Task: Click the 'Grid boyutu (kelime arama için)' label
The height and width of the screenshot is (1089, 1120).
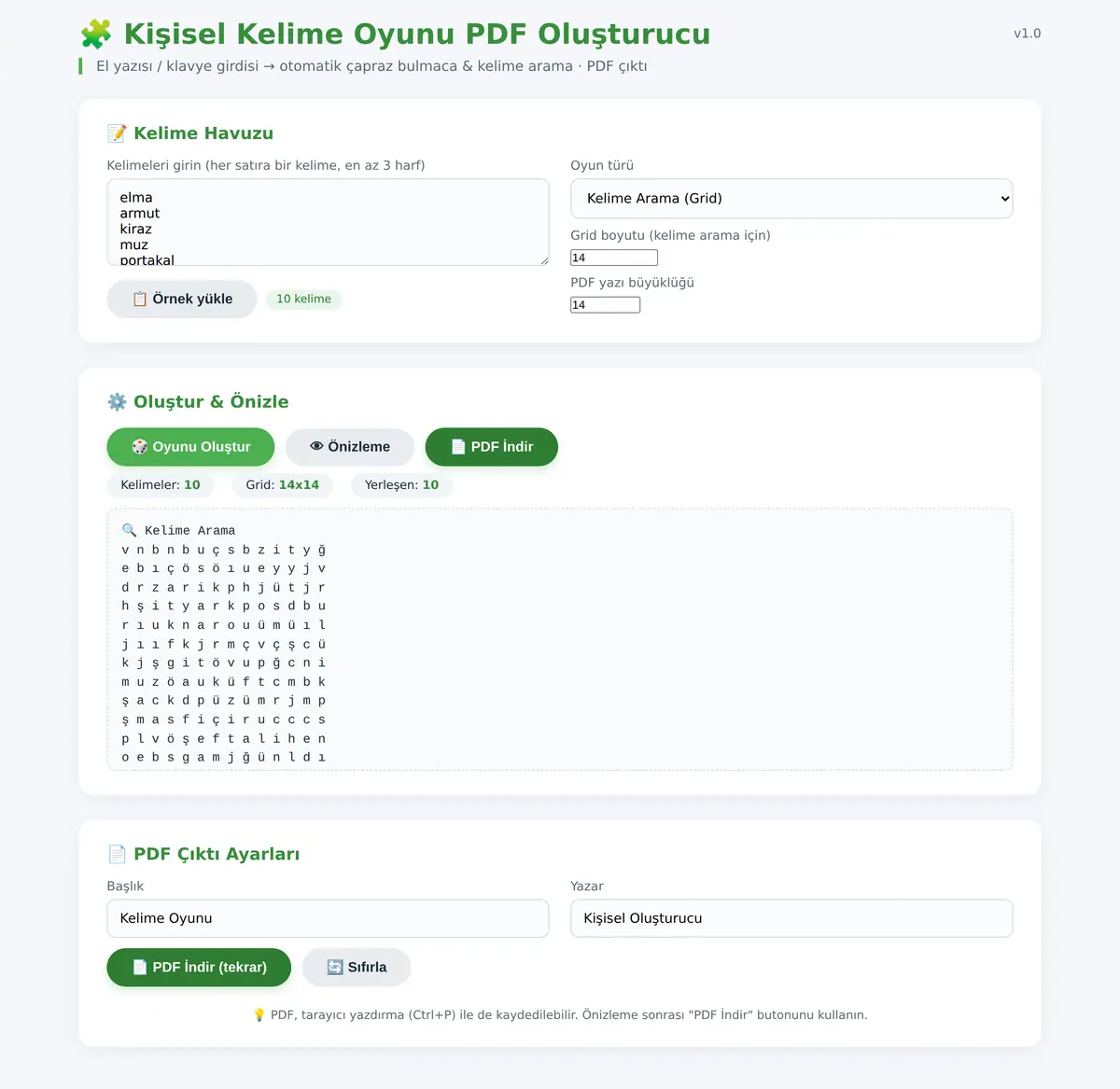Action: point(670,236)
